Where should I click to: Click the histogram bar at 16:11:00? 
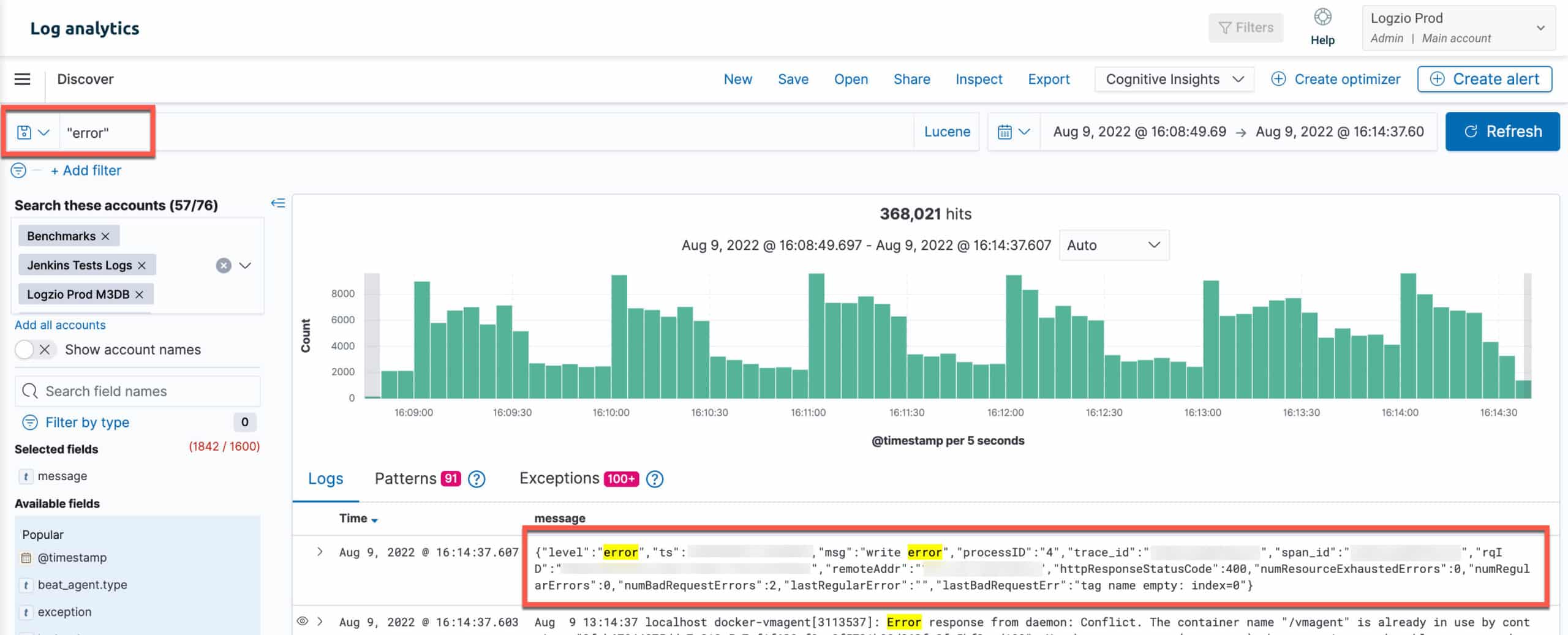[x=816, y=336]
